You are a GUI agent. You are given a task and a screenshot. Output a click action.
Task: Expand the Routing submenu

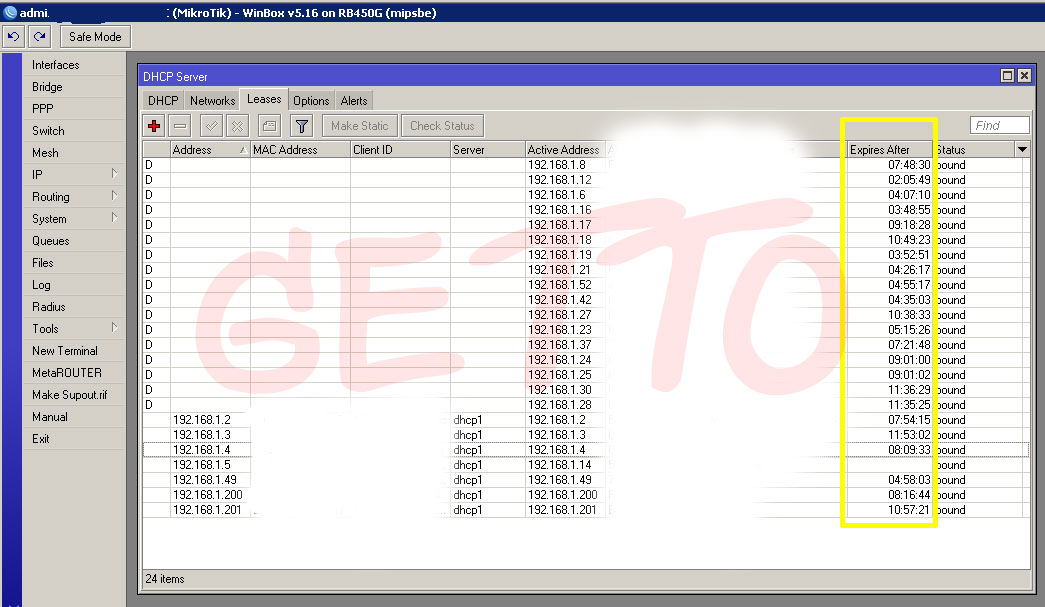[75, 197]
